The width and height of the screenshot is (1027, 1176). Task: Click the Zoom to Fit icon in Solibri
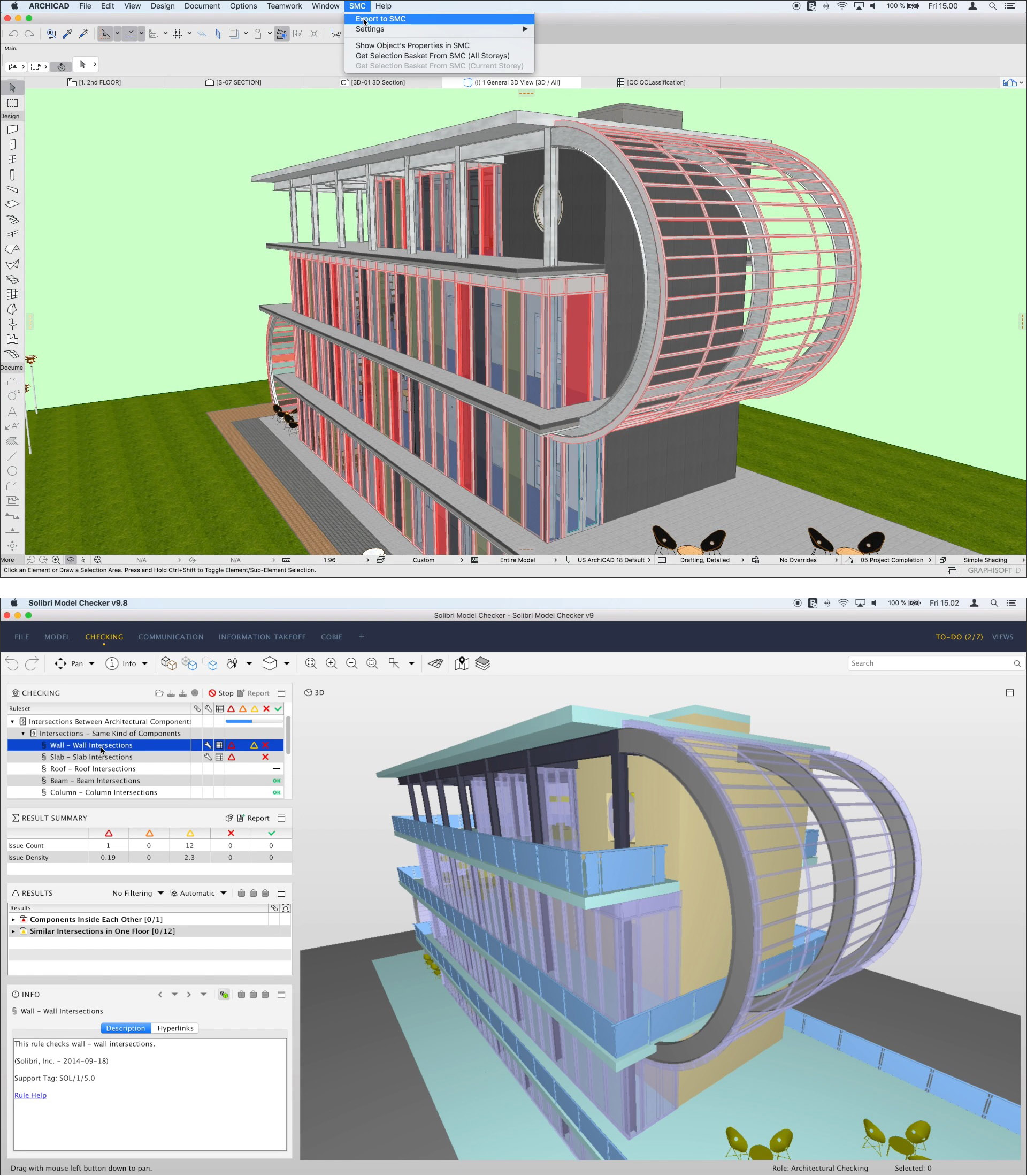pos(311,663)
